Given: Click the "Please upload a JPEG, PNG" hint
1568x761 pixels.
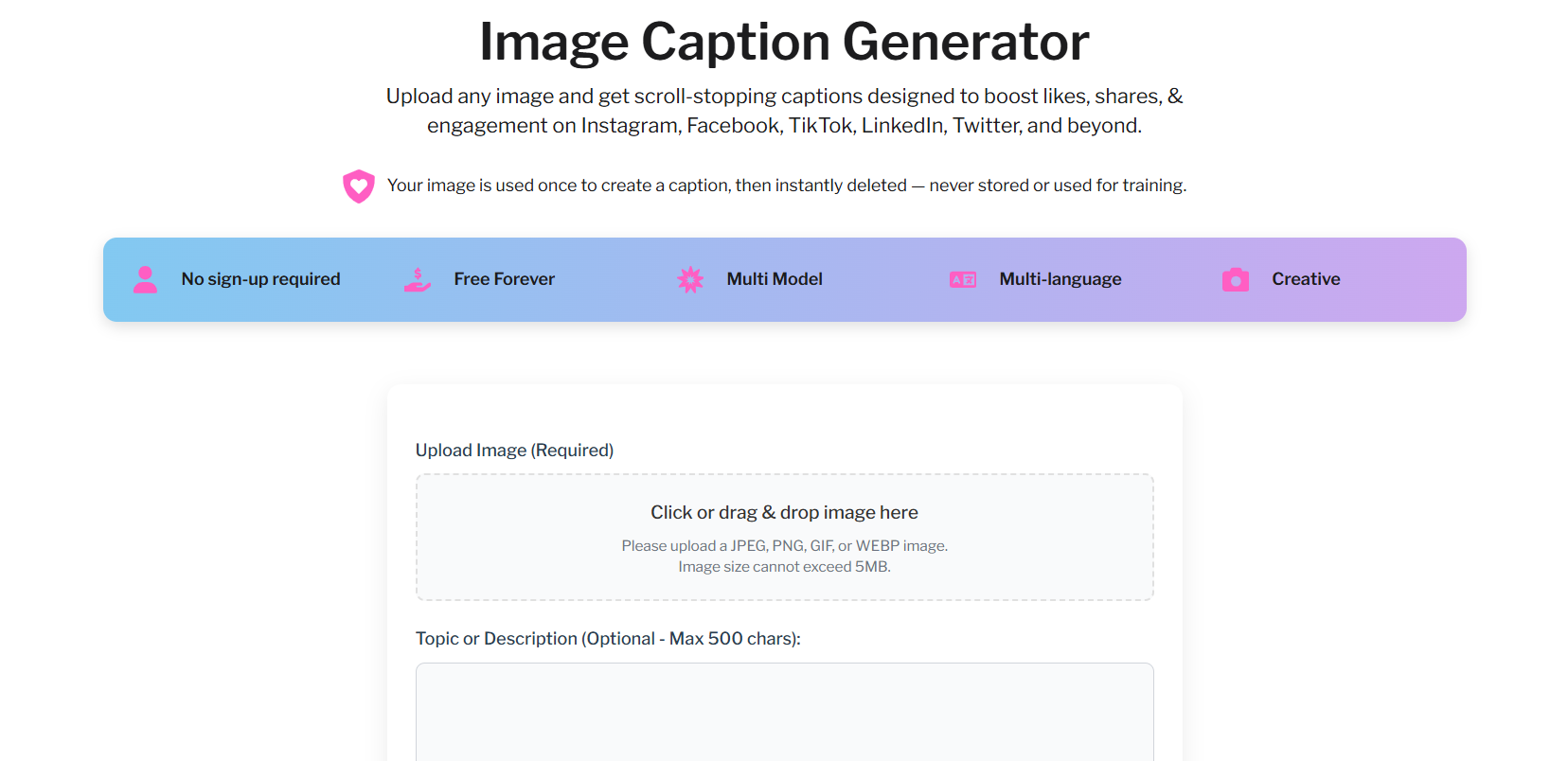Looking at the screenshot, I should click(784, 546).
